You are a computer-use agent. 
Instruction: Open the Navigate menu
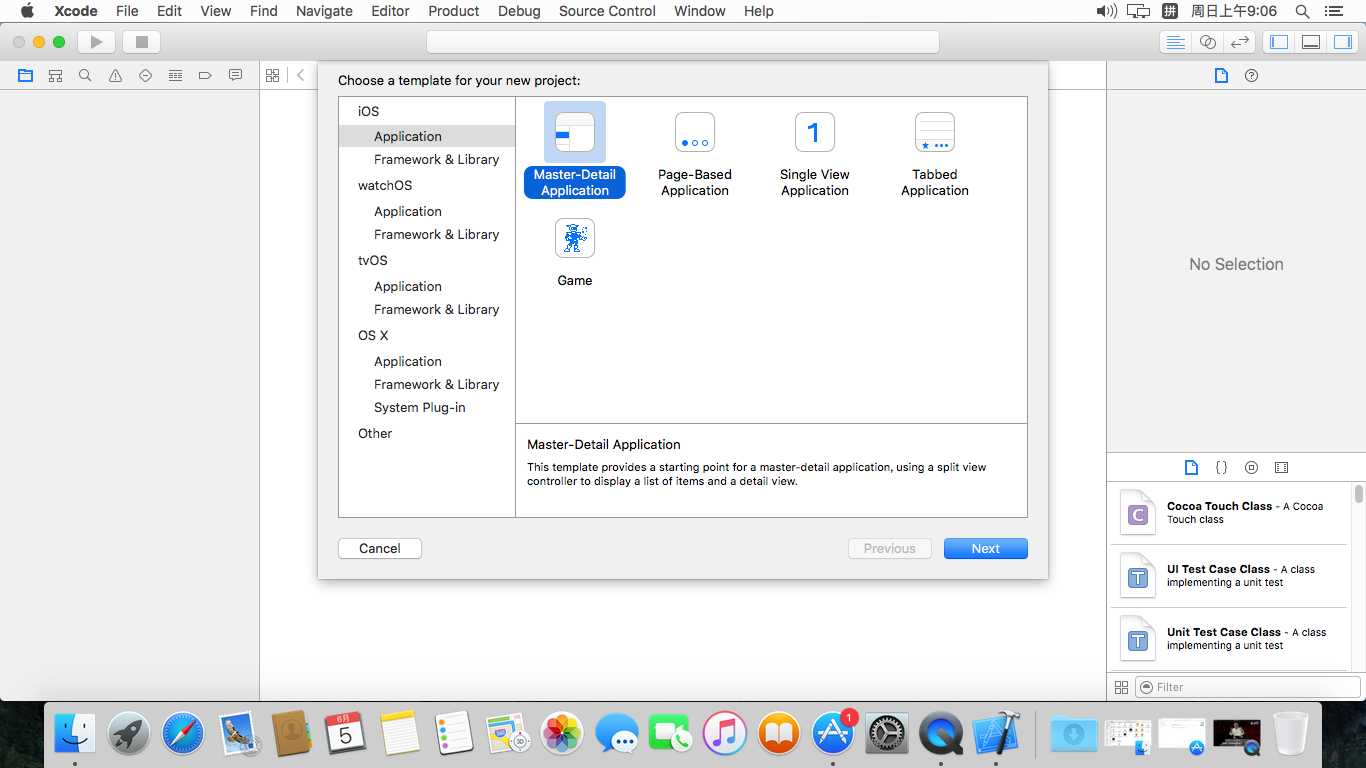[324, 11]
